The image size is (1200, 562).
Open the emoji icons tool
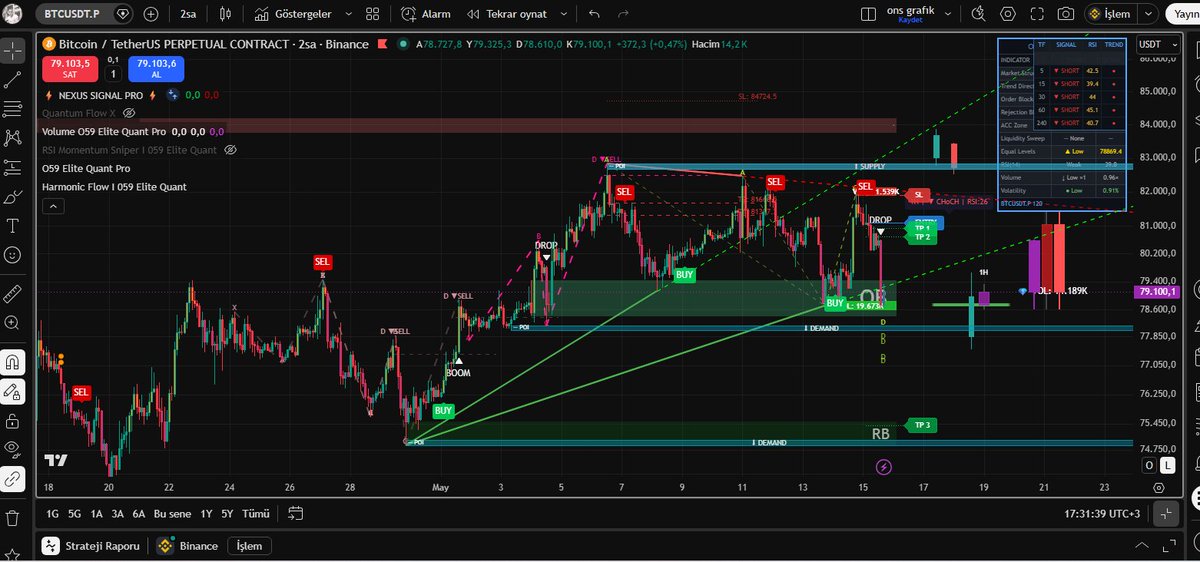point(13,255)
